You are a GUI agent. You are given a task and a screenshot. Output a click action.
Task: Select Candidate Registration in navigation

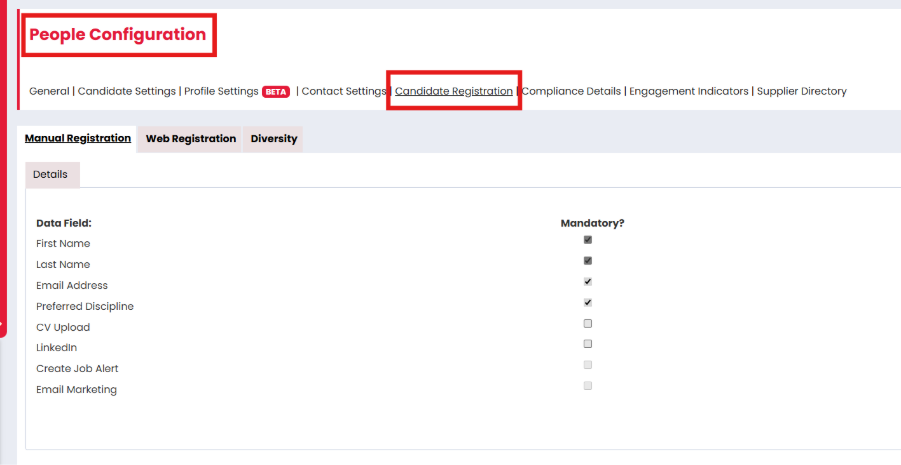pos(454,91)
